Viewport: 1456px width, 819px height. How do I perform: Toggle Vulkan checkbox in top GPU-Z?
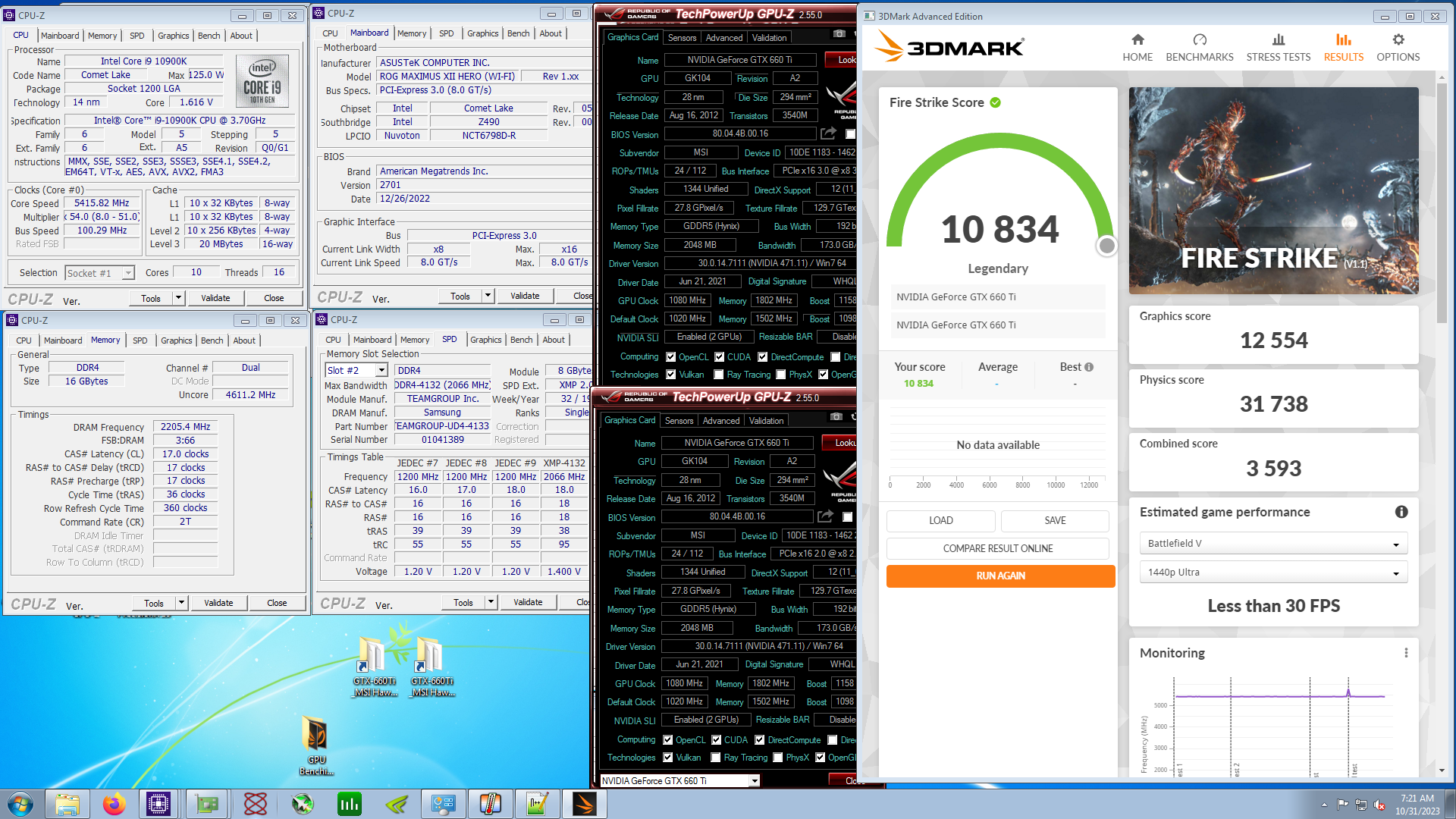click(x=670, y=375)
